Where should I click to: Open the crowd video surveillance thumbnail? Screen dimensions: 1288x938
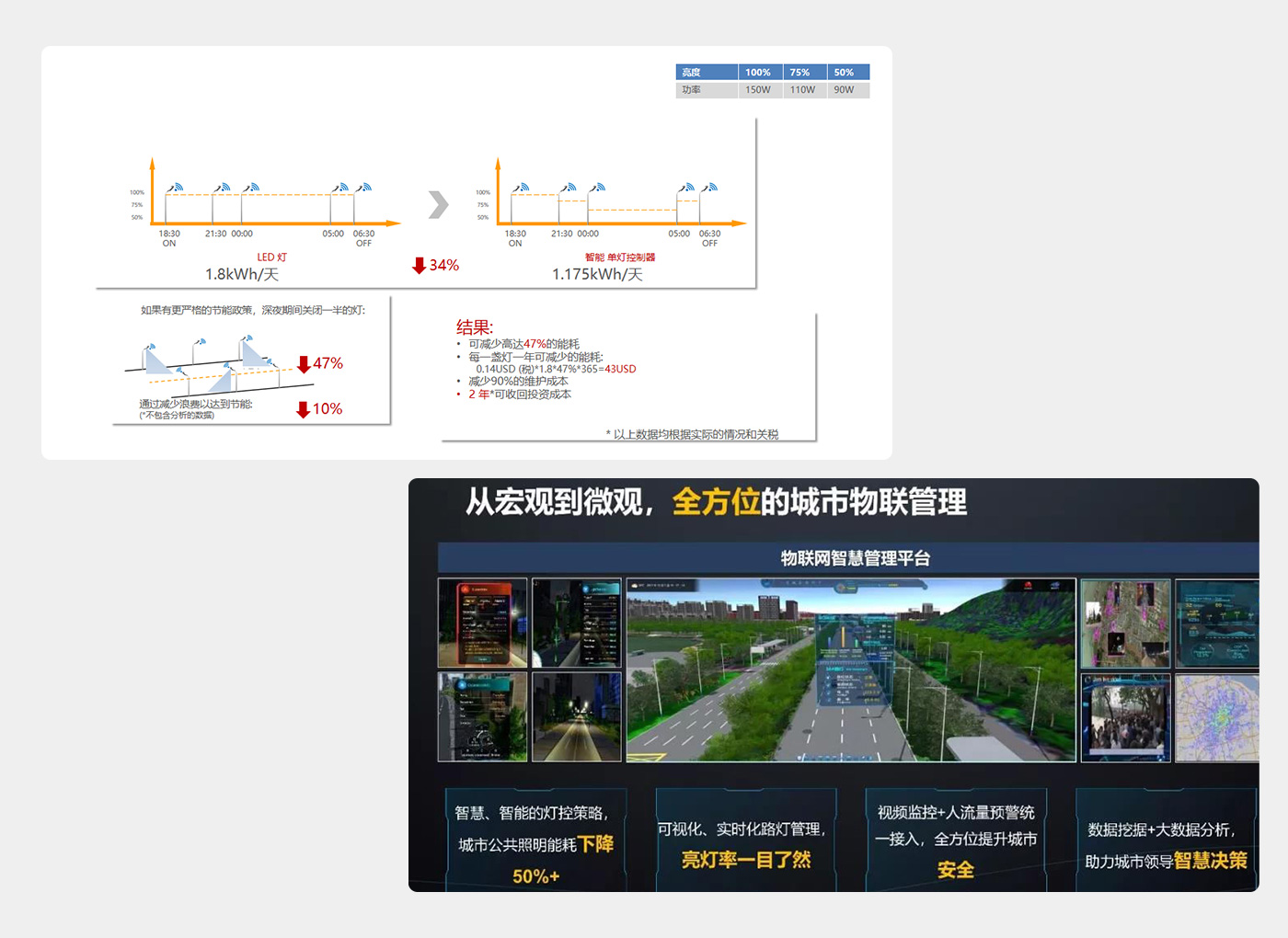pyautogui.click(x=1125, y=717)
